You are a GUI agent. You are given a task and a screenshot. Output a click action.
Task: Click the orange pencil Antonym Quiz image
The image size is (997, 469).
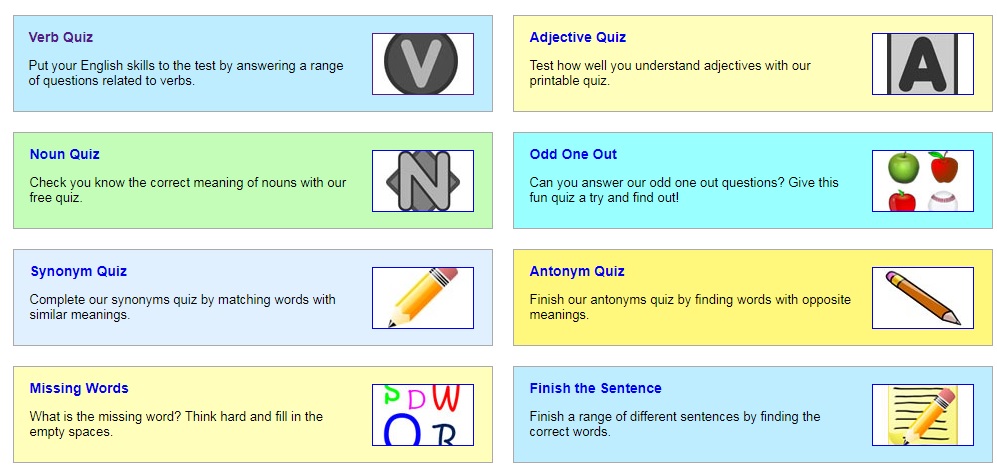coord(923,297)
